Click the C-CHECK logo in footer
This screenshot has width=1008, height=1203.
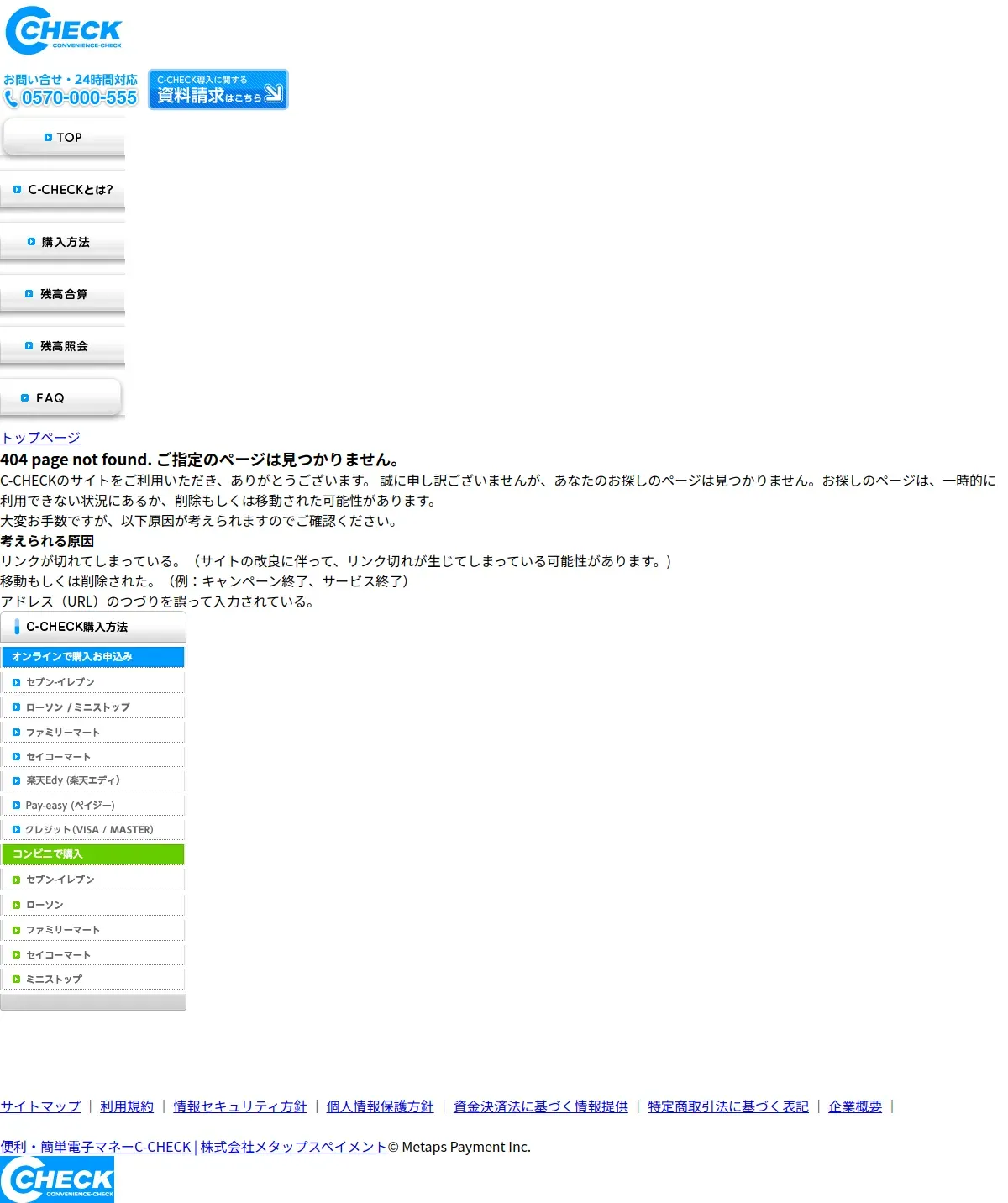point(57,1179)
